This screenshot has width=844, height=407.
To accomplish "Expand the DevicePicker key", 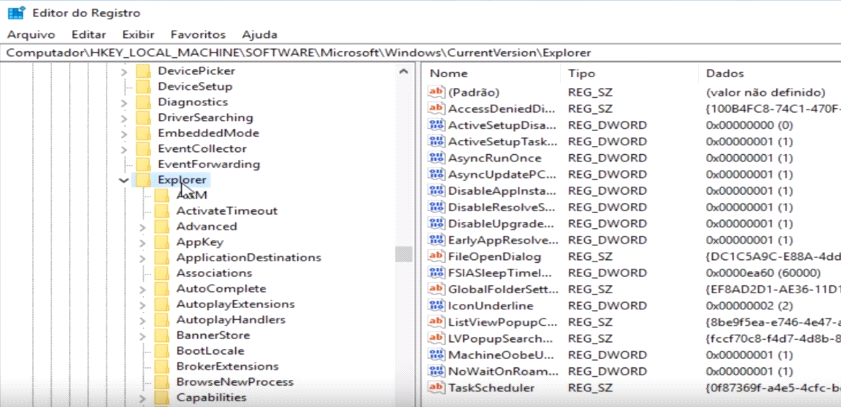I will point(124,72).
